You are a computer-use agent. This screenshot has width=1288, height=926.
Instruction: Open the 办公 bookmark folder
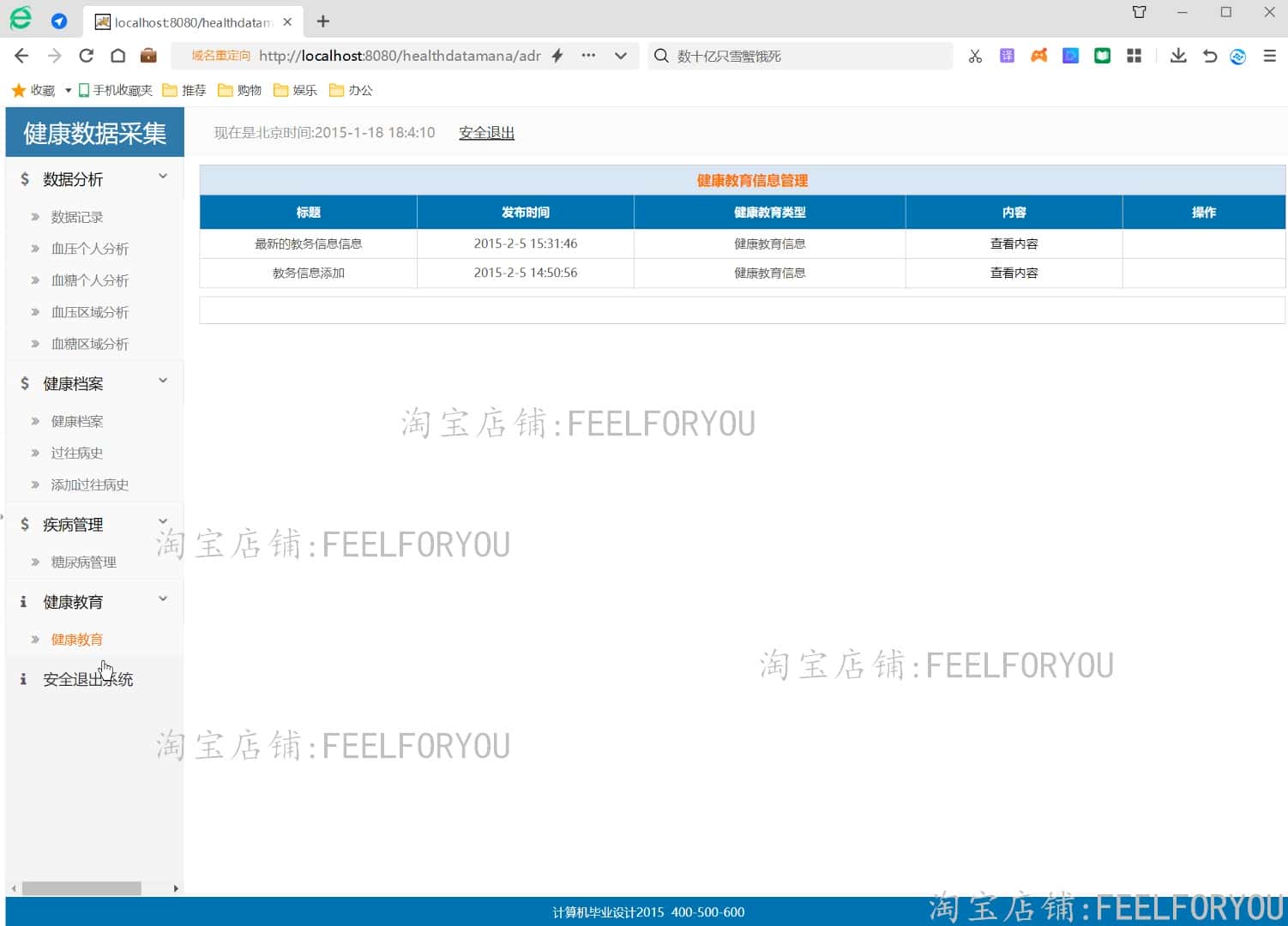351,90
